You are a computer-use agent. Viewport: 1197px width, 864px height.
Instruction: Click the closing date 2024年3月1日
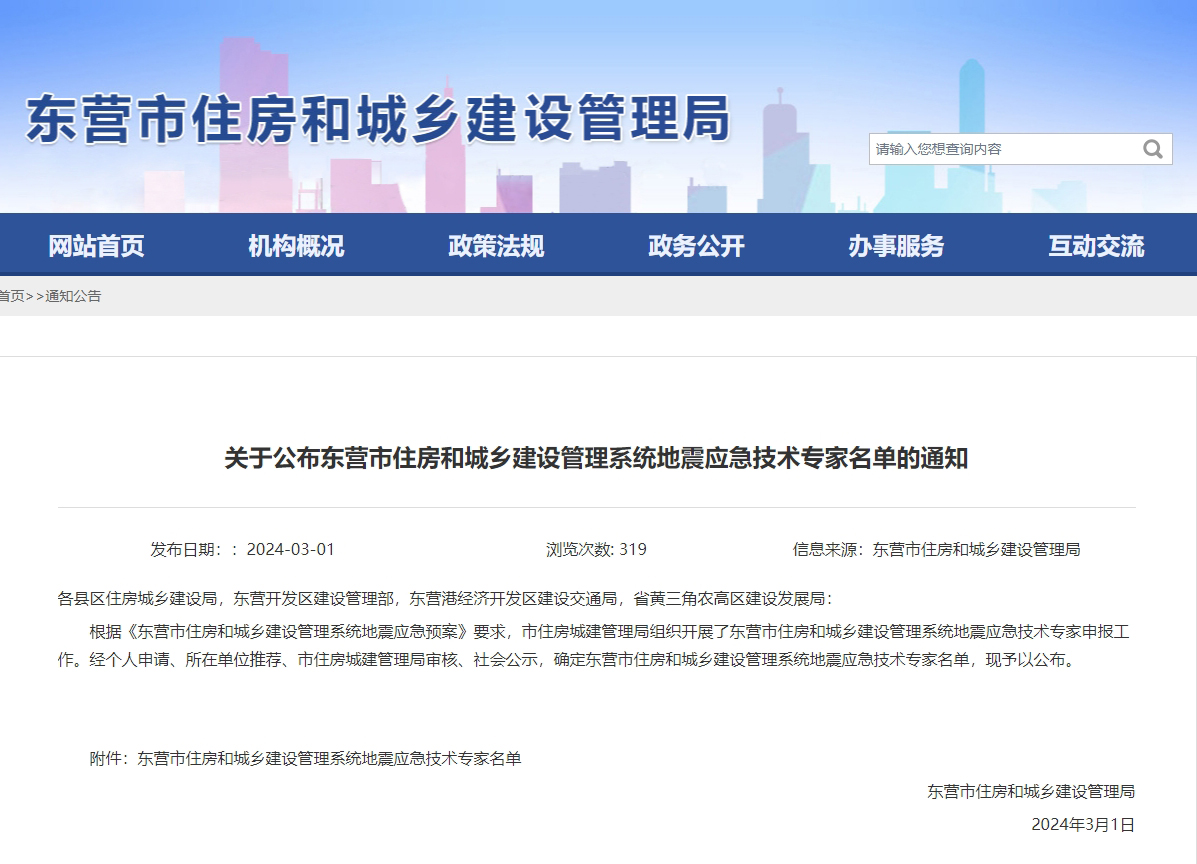pos(1083,825)
